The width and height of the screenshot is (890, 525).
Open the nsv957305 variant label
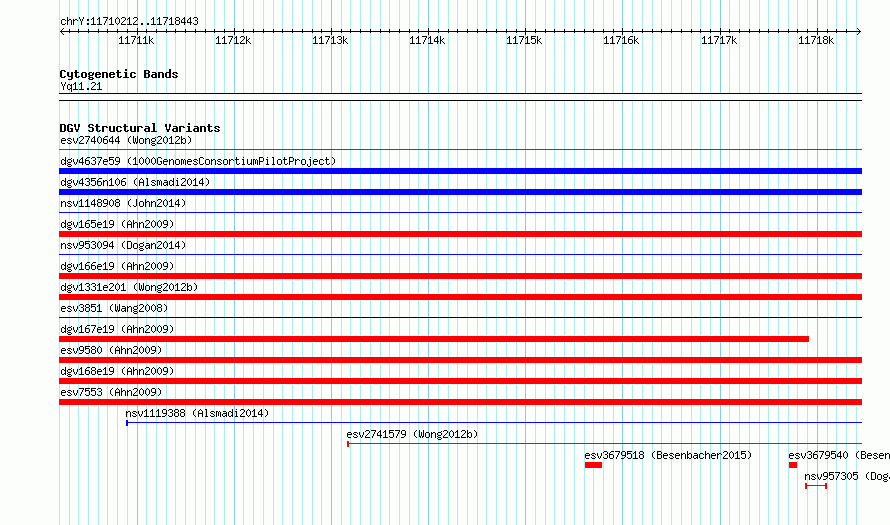[x=847, y=476]
